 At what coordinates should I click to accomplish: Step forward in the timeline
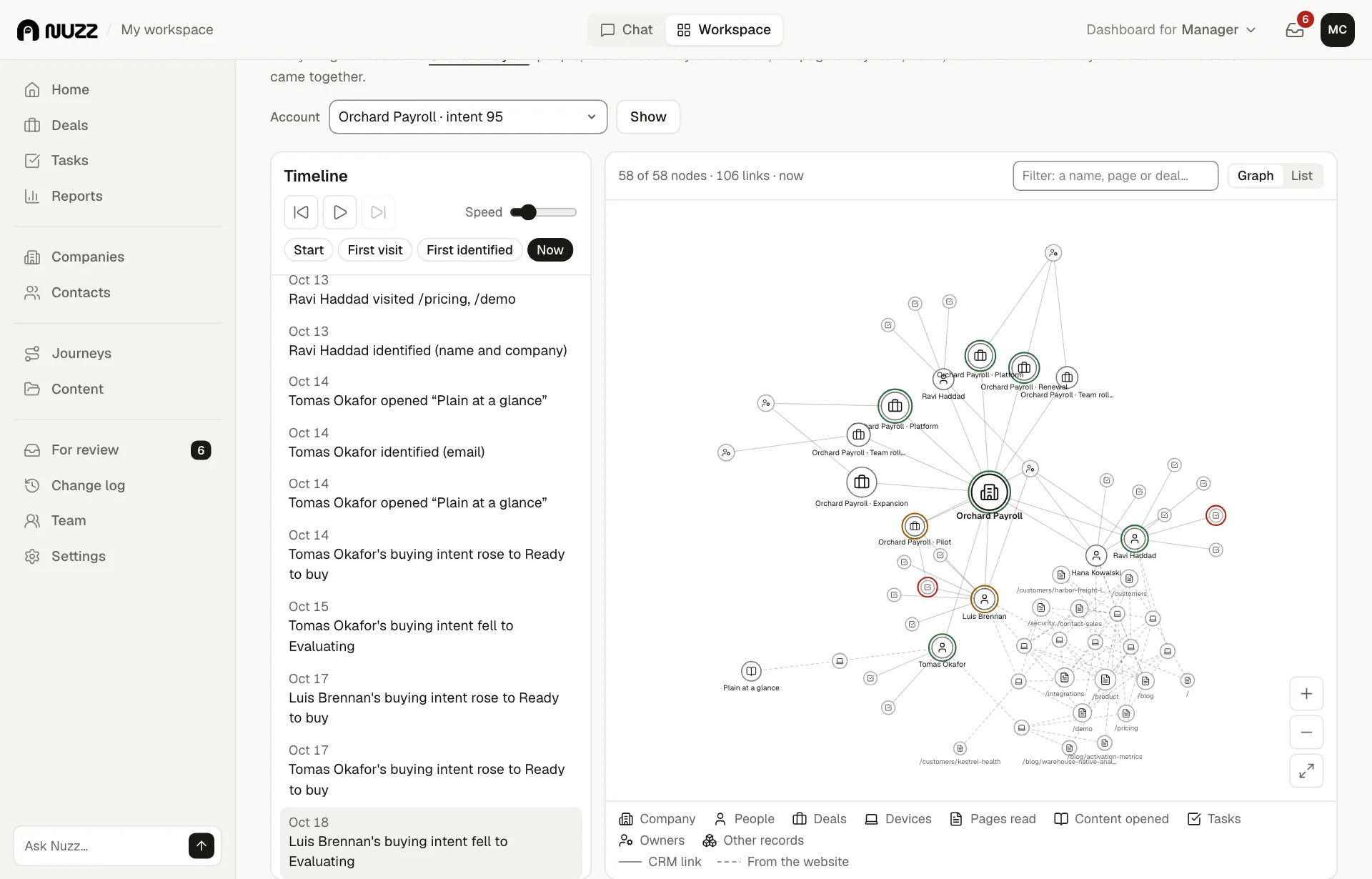coord(379,212)
